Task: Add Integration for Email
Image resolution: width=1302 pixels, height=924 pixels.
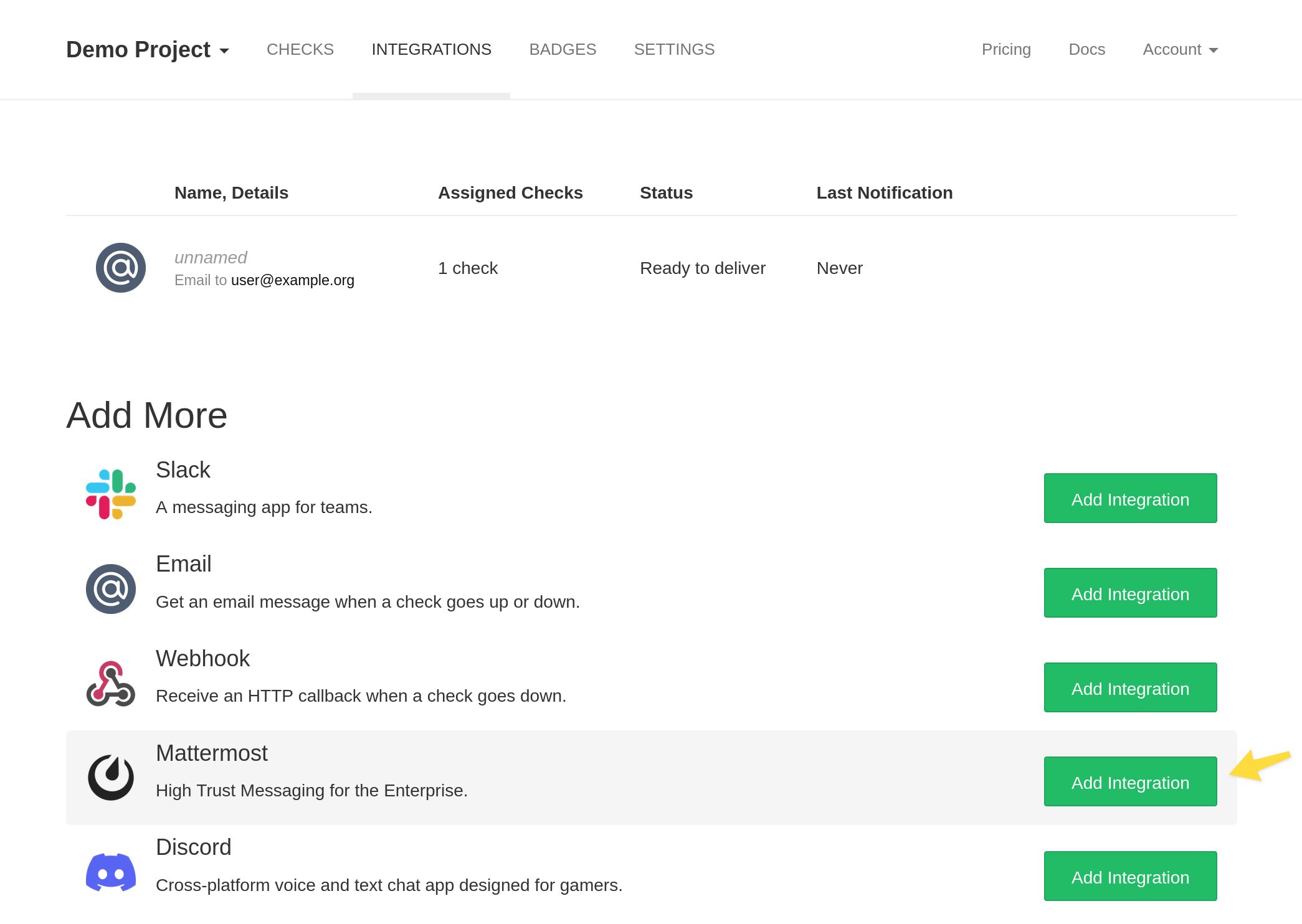Action: (1129, 593)
